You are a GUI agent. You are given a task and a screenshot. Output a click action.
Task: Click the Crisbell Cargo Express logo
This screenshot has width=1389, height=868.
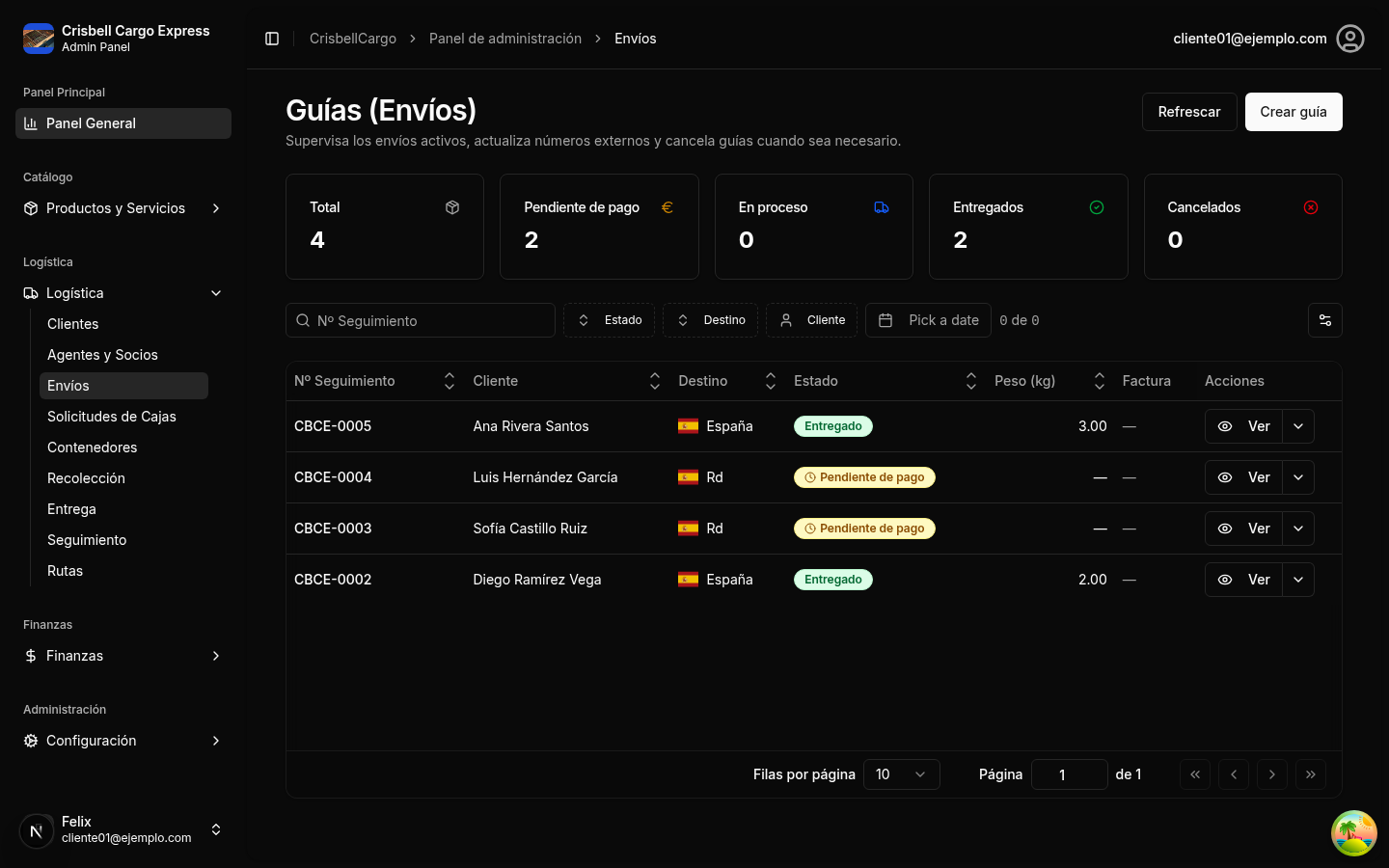pyautogui.click(x=39, y=39)
